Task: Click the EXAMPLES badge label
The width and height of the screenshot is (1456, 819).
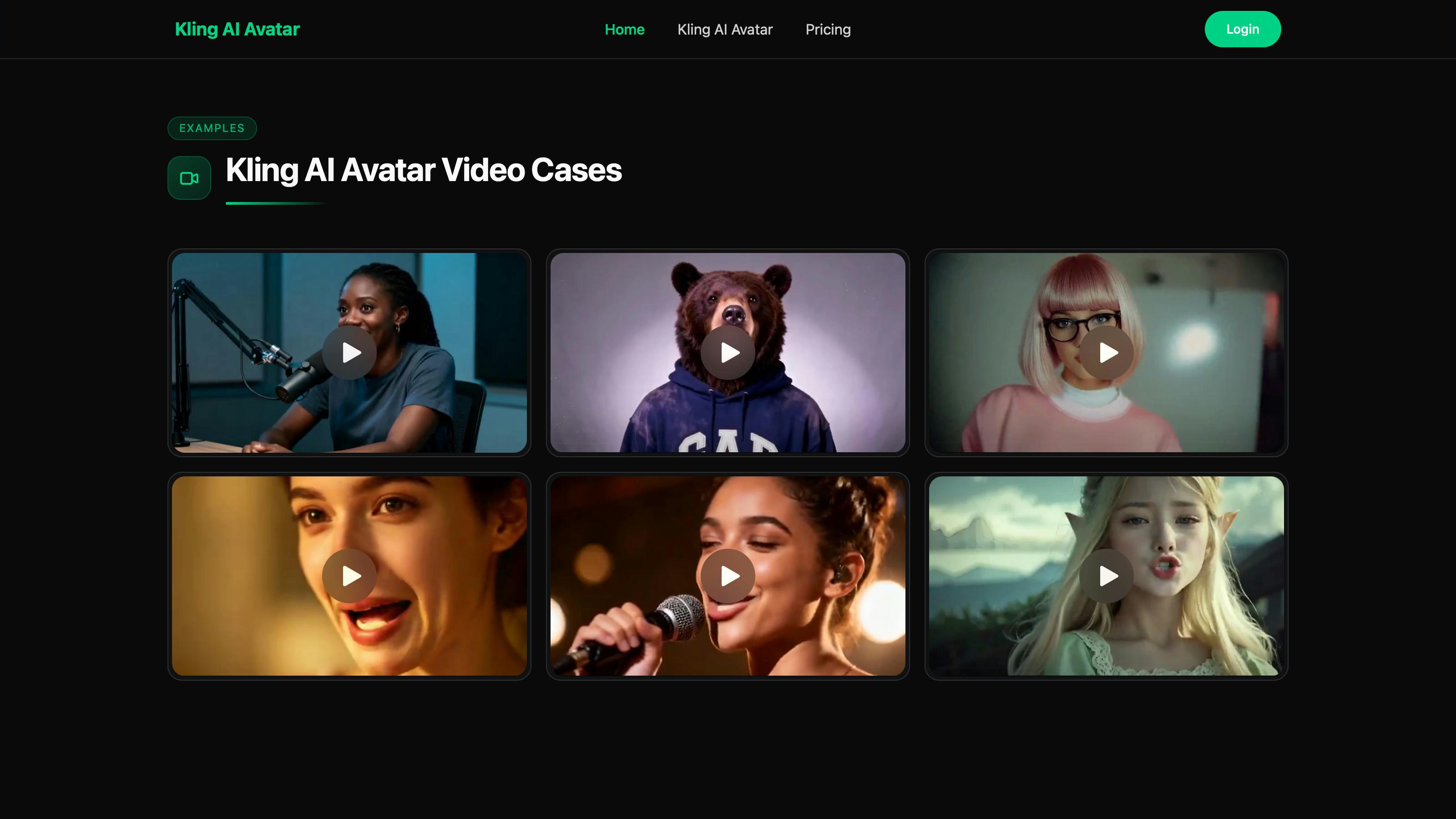Action: (212, 128)
